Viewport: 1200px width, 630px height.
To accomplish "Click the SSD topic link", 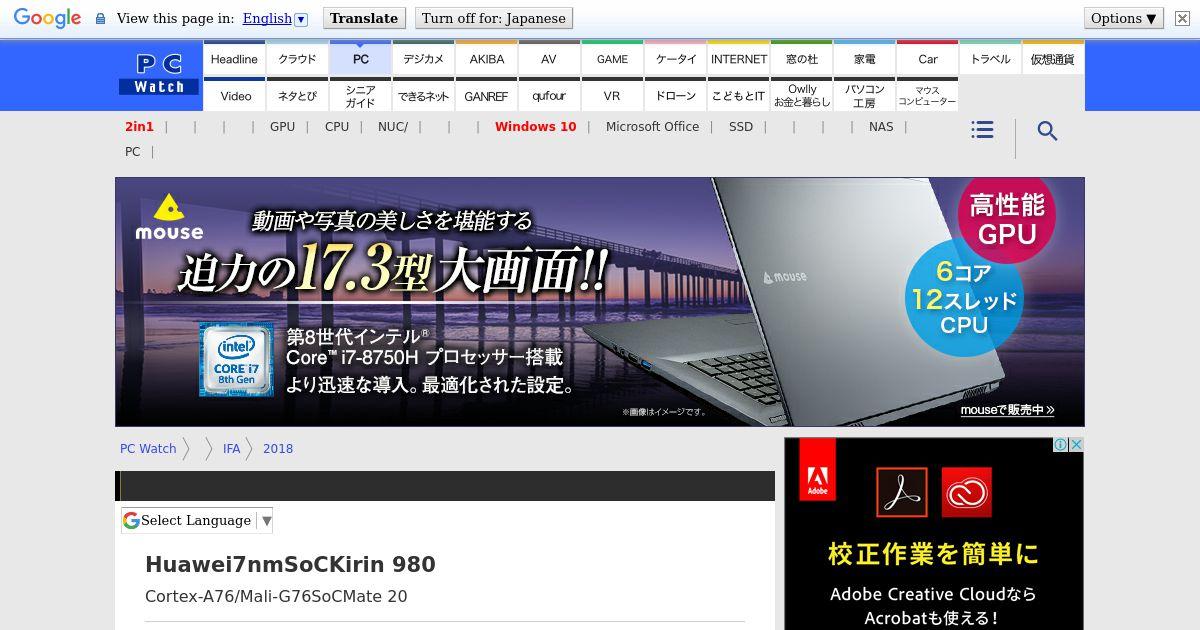I will pos(741,127).
